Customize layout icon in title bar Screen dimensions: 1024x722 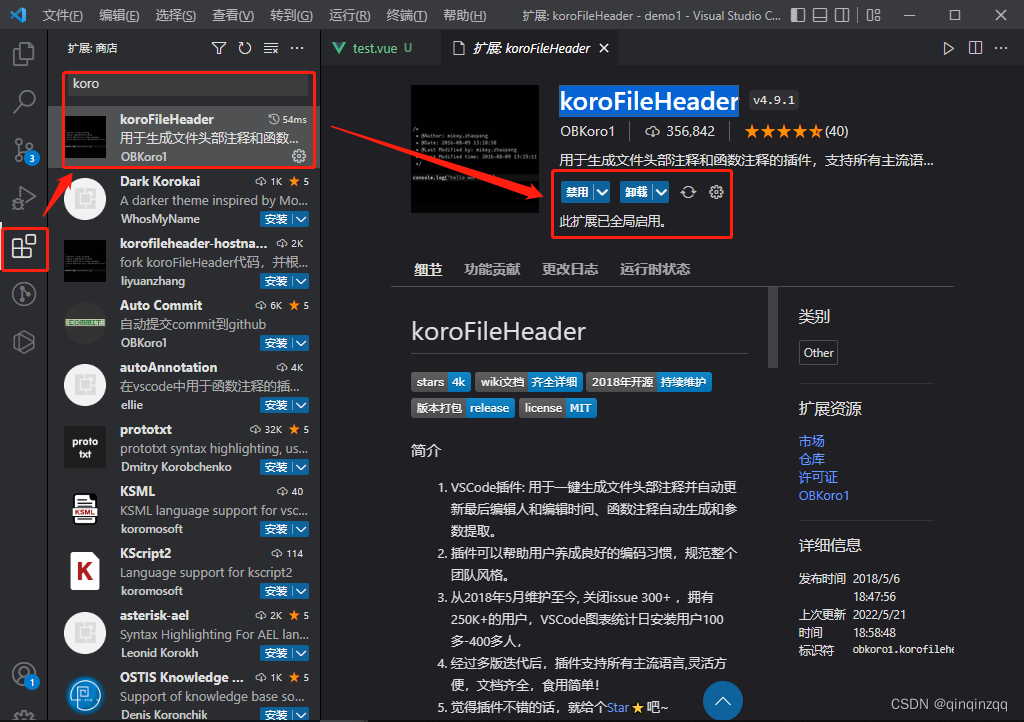pyautogui.click(x=874, y=15)
